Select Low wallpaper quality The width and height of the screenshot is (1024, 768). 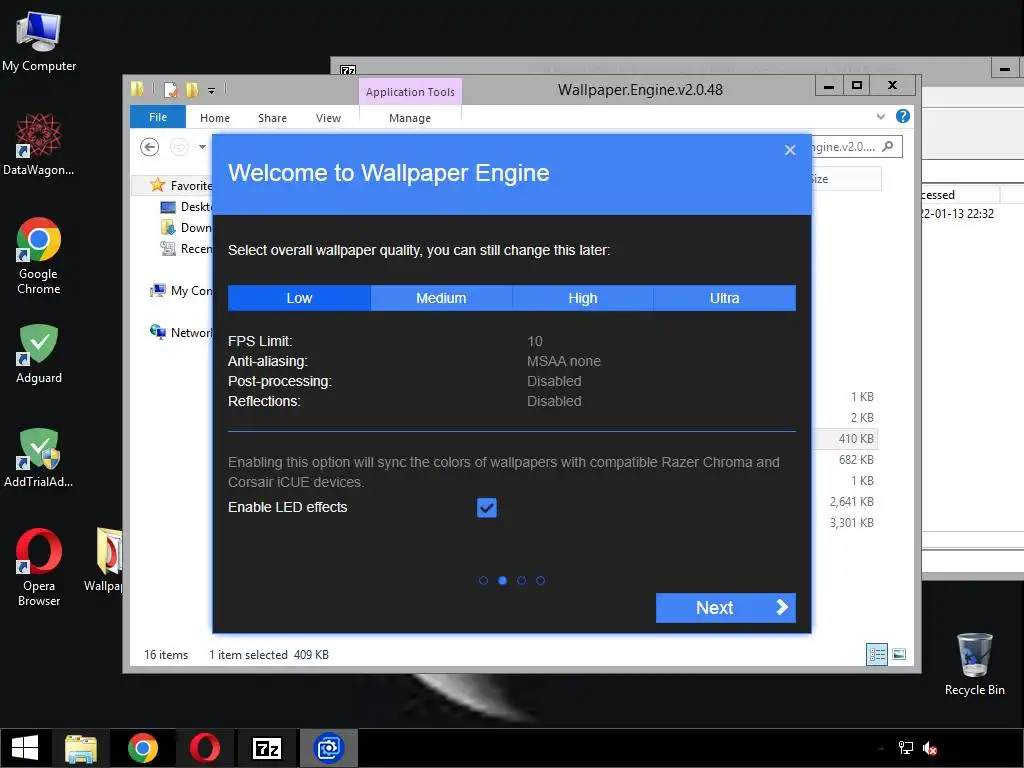(x=299, y=298)
